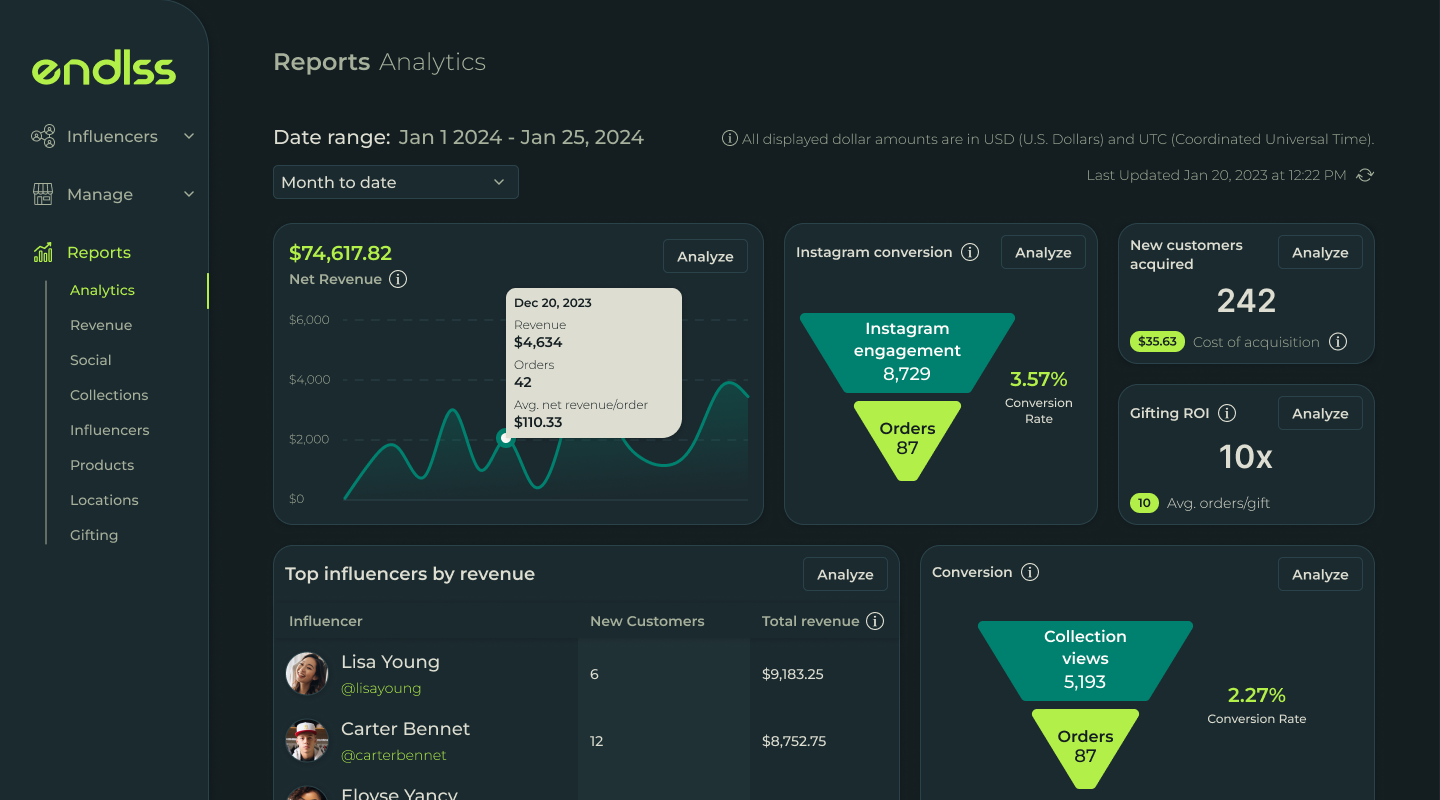
Task: Click the $9,183.25 revenue value
Action: (x=793, y=674)
